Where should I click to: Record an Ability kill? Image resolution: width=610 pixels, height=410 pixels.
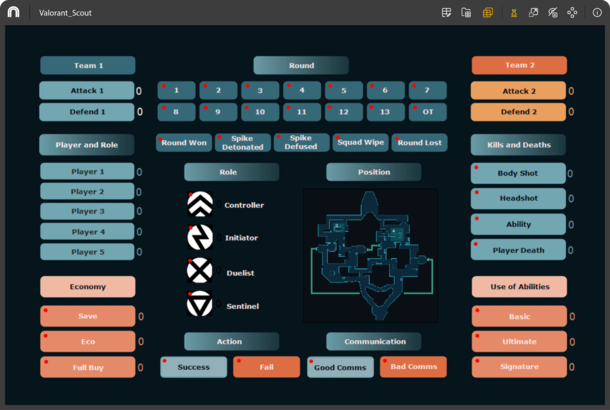tap(518, 224)
